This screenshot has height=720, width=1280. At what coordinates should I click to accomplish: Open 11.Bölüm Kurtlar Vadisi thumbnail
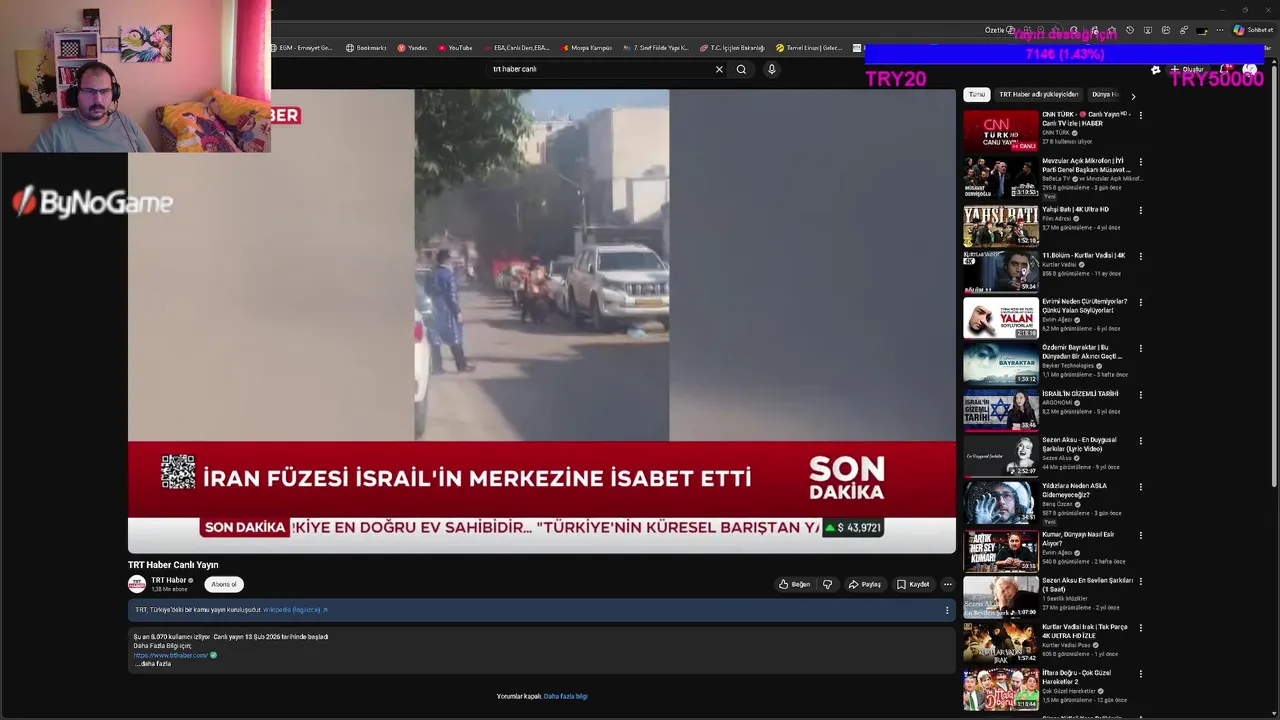(x=1001, y=272)
